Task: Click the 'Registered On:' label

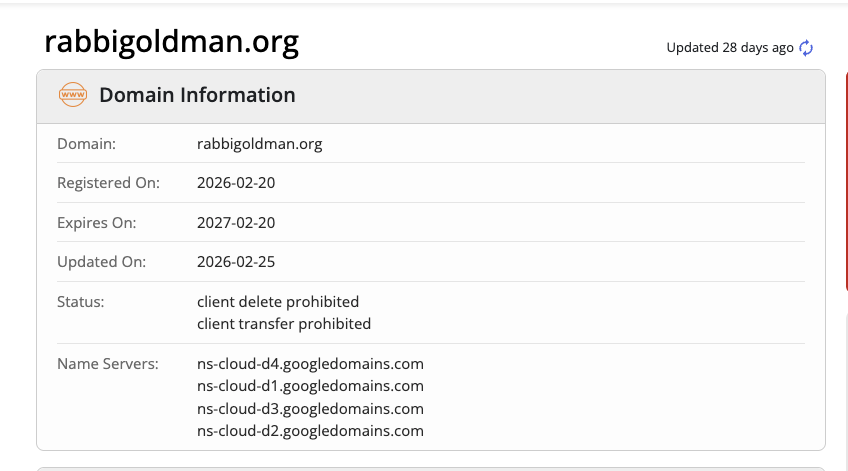Action: point(108,183)
